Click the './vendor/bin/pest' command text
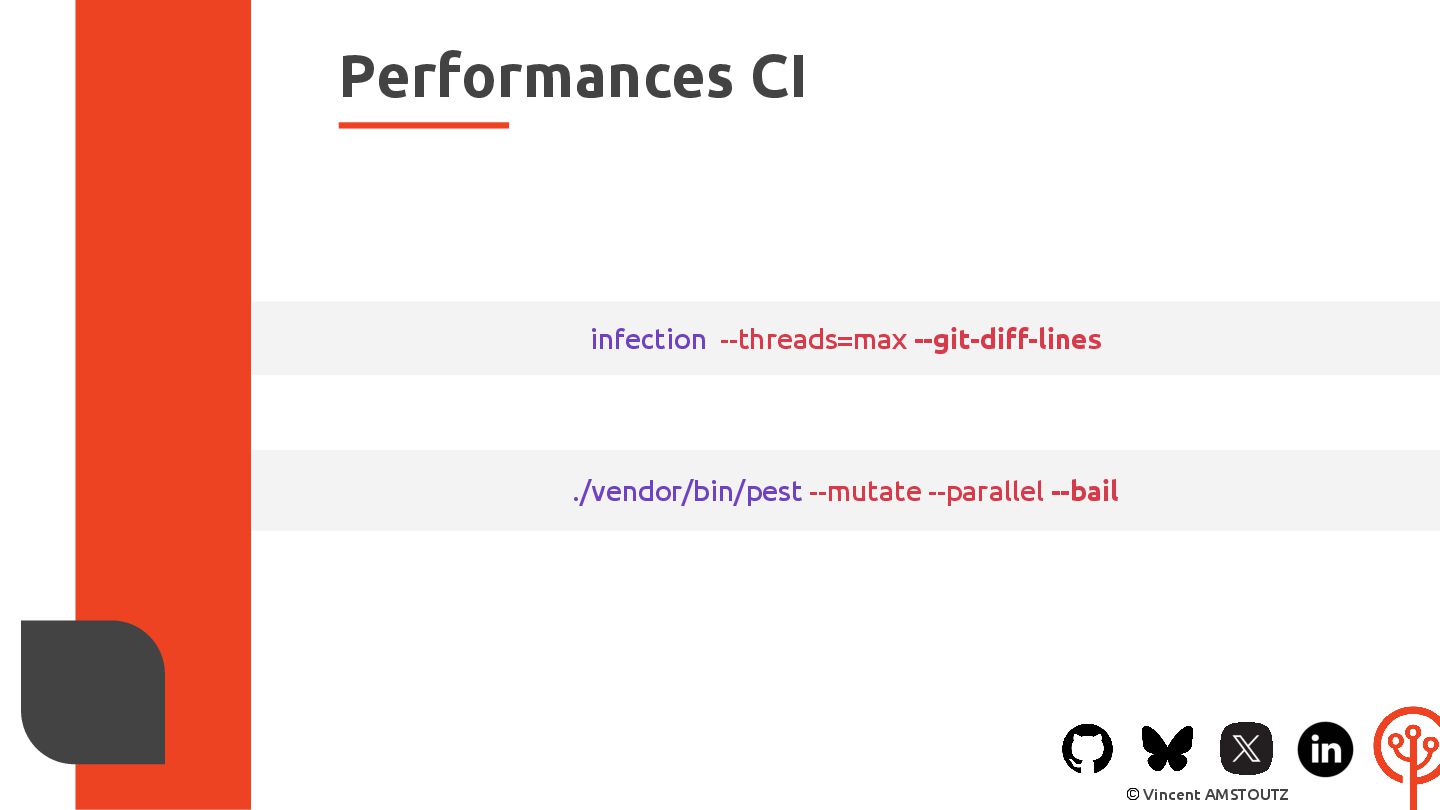This screenshot has height=810, width=1440. point(687,491)
